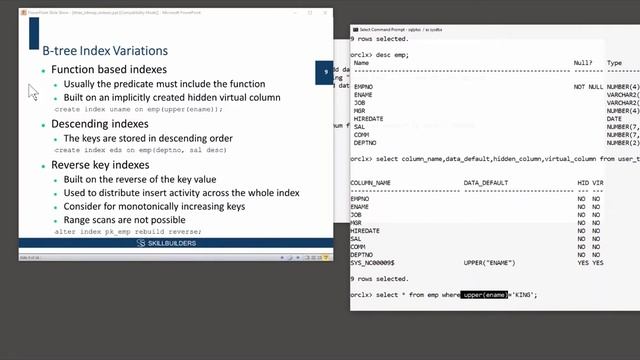Click the SkillBuilders logo on slide footer
This screenshot has height=360, width=640.
pos(167,243)
